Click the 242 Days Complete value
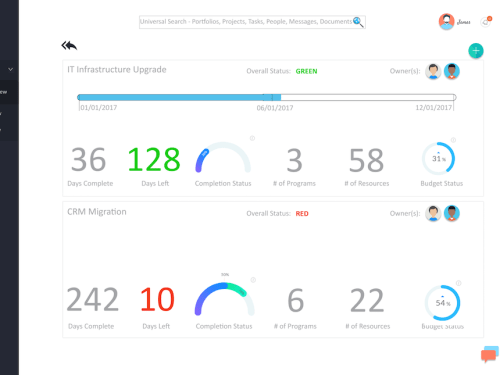 pos(93,300)
